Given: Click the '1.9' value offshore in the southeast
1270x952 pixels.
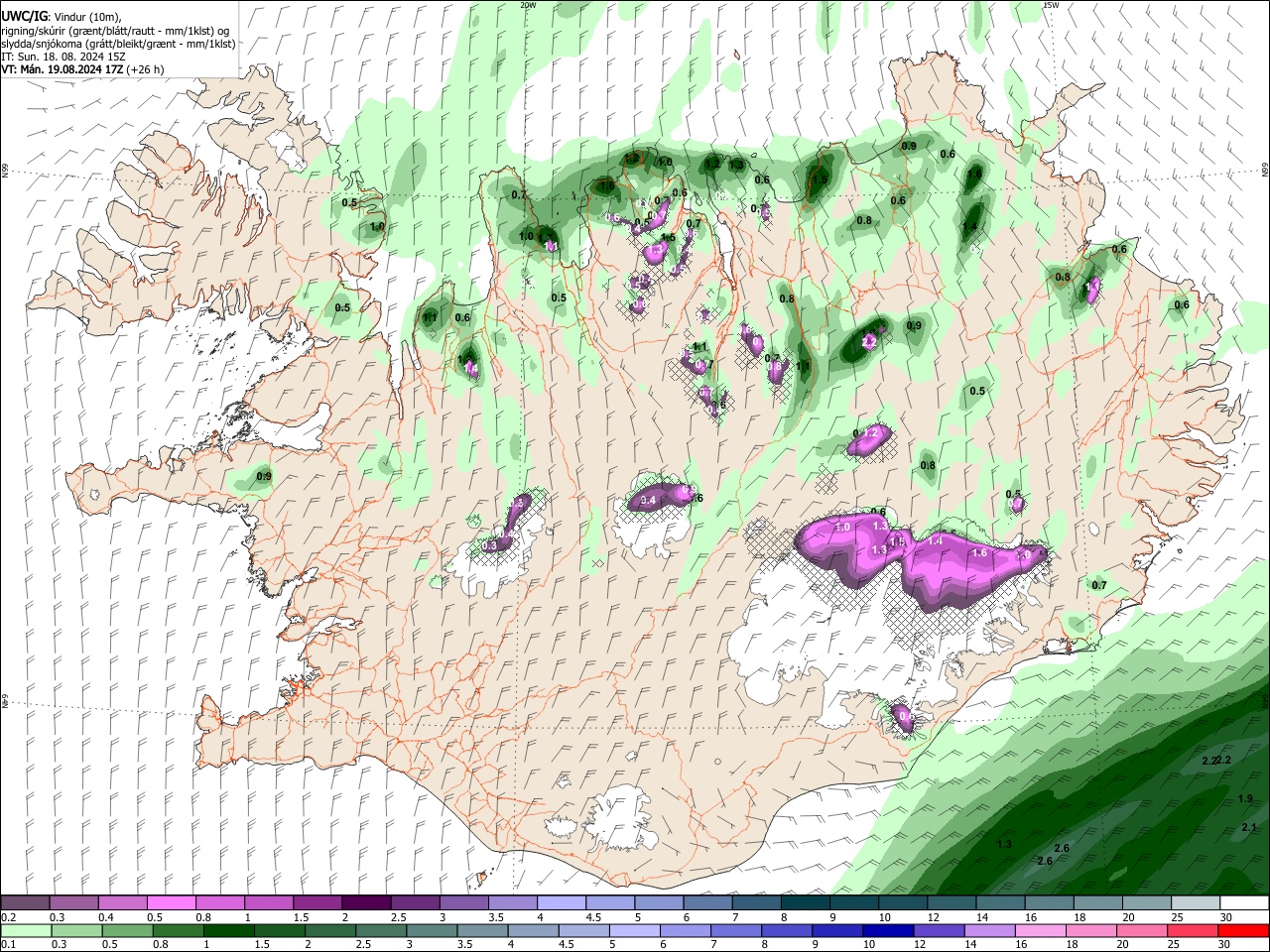Looking at the screenshot, I should click(x=1245, y=798).
